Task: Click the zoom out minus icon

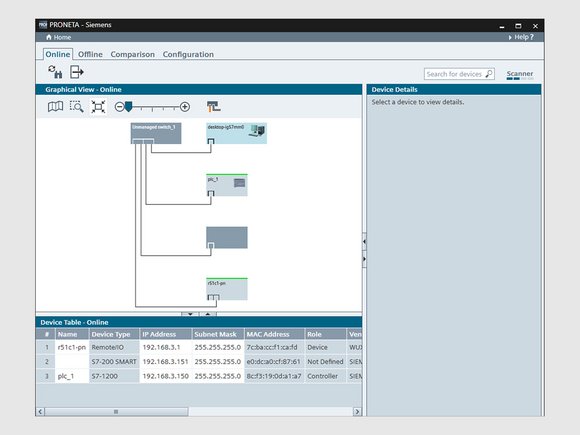Action: tap(119, 107)
